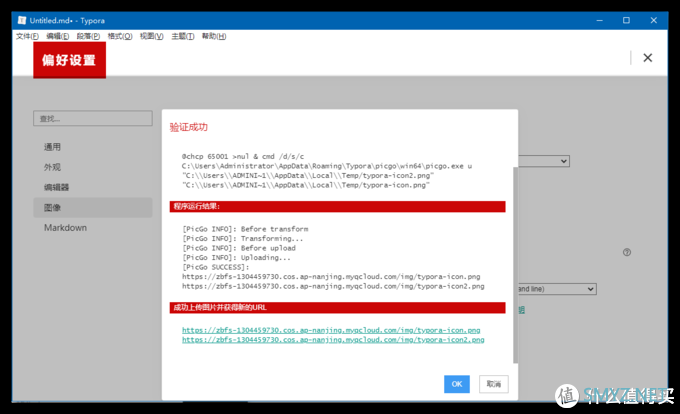Viewport: 680px width, 414px height.
Task: Open the 格式(O) menu
Action: pos(120,36)
